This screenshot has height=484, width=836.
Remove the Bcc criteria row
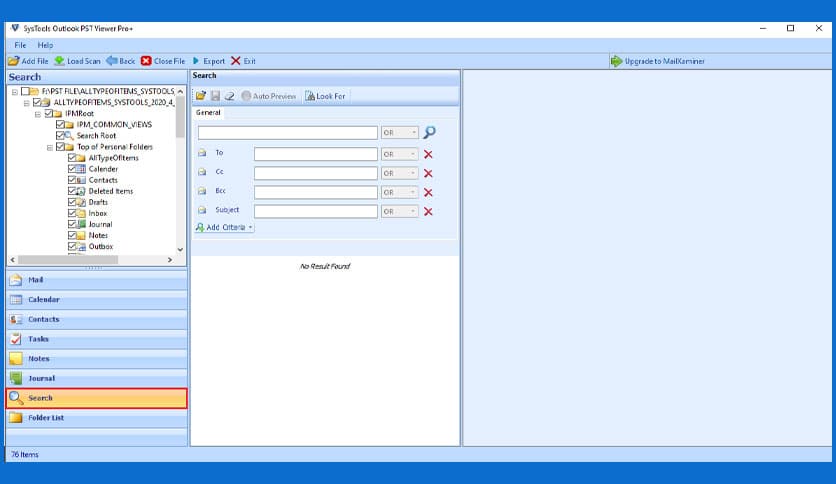click(x=428, y=192)
